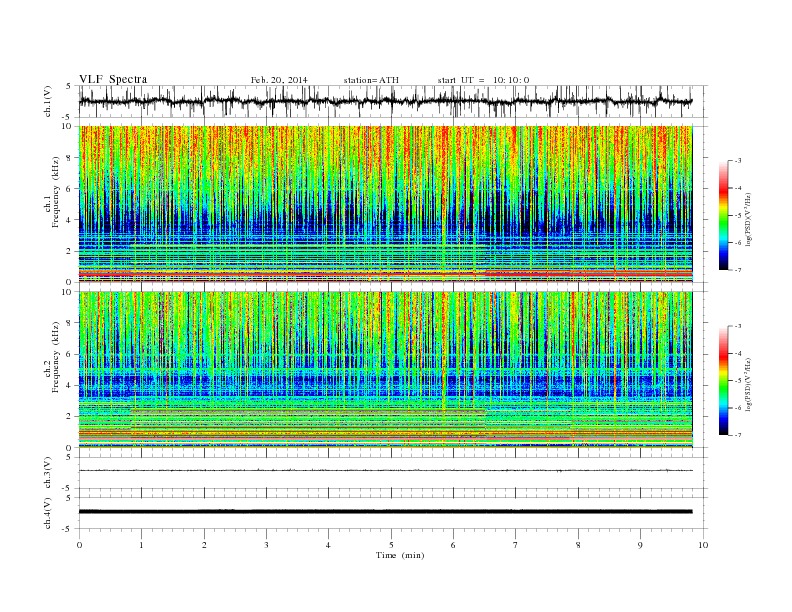This screenshot has height=612, width=792.
Task: Click the ch.2 'Frequency (kHz)' axis label
Action: tap(56, 358)
